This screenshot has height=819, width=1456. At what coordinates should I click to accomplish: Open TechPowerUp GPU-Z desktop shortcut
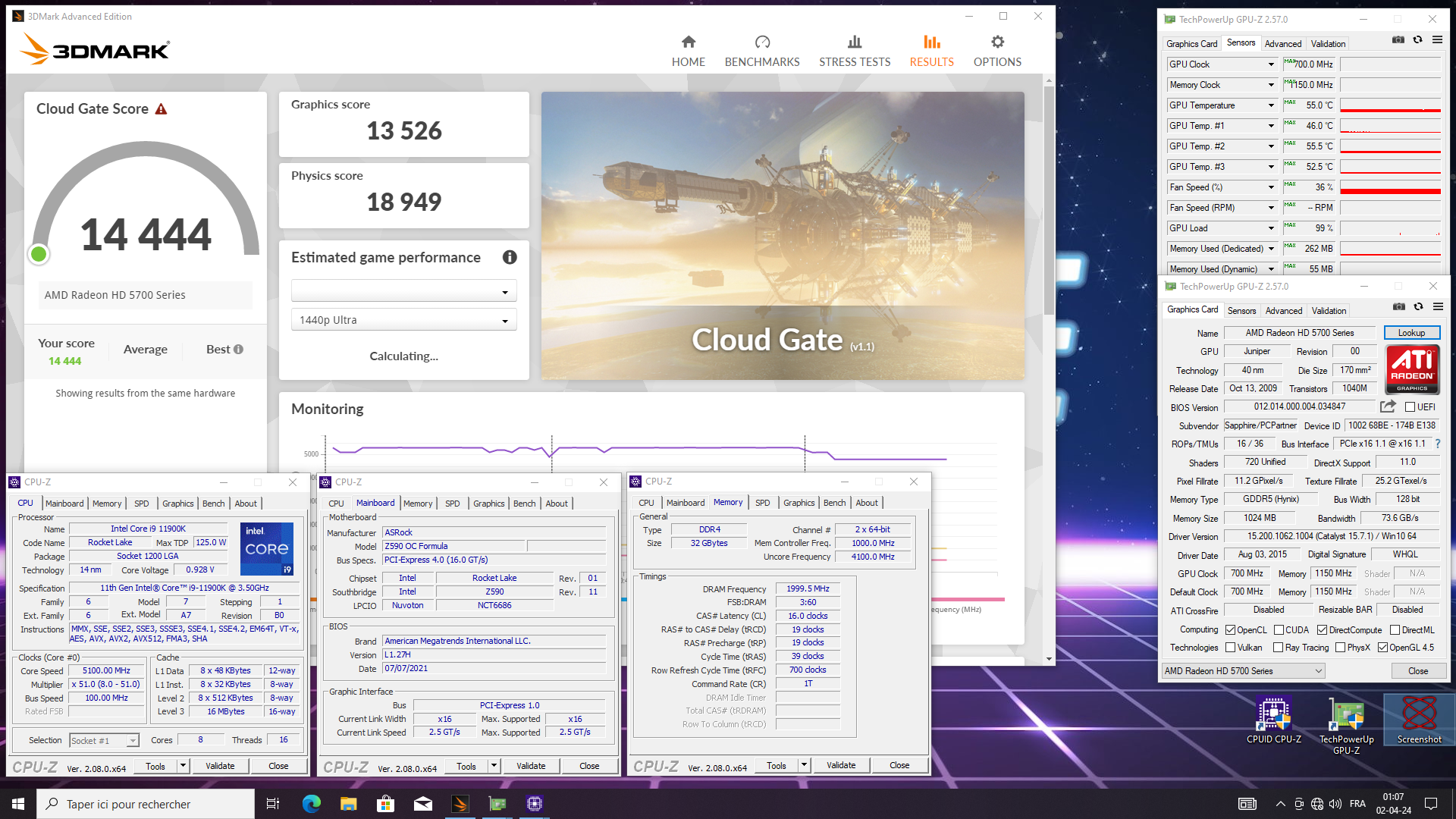[x=1346, y=726]
